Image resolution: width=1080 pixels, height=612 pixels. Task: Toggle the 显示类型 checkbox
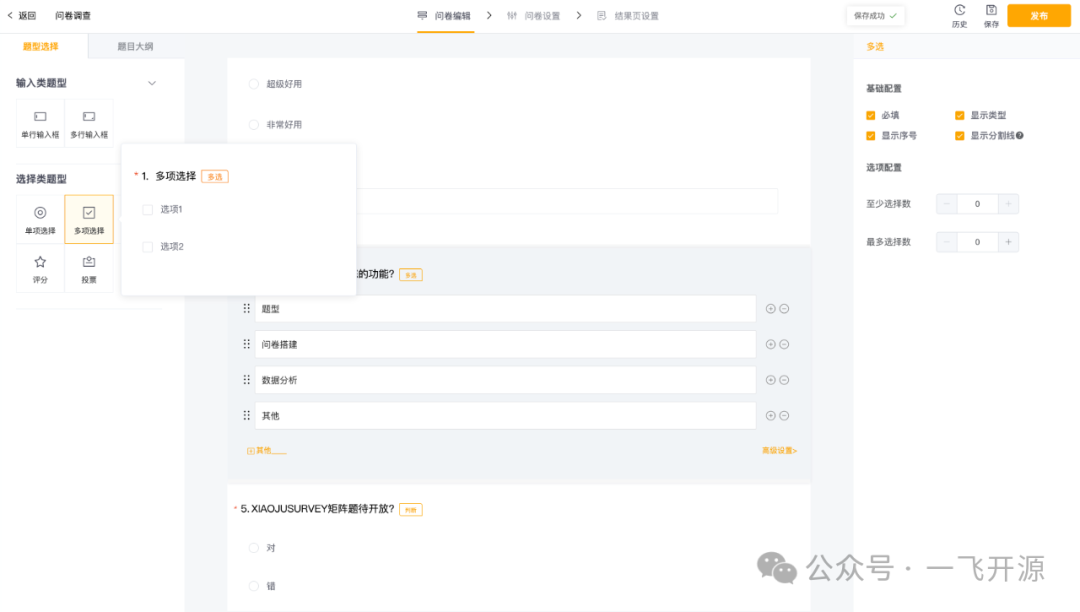click(x=959, y=115)
